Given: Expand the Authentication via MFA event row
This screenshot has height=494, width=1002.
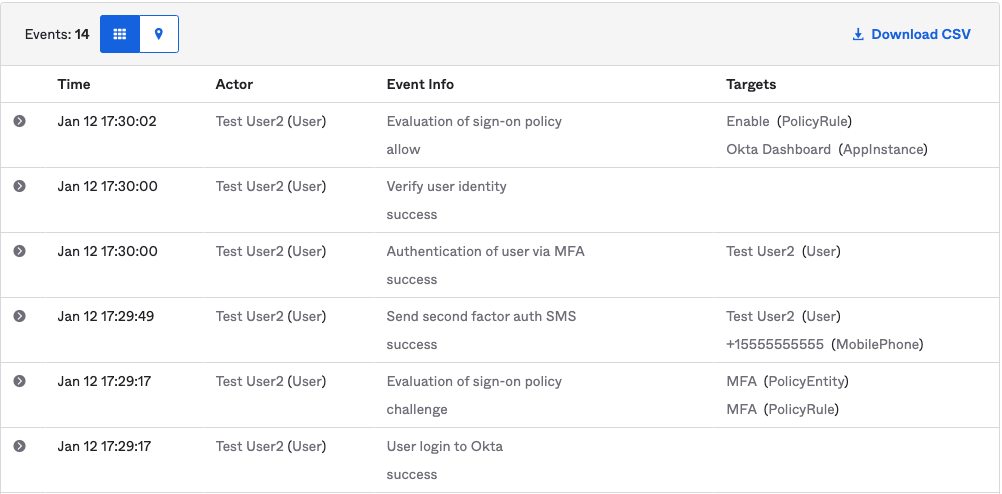Looking at the screenshot, I should coord(19,251).
